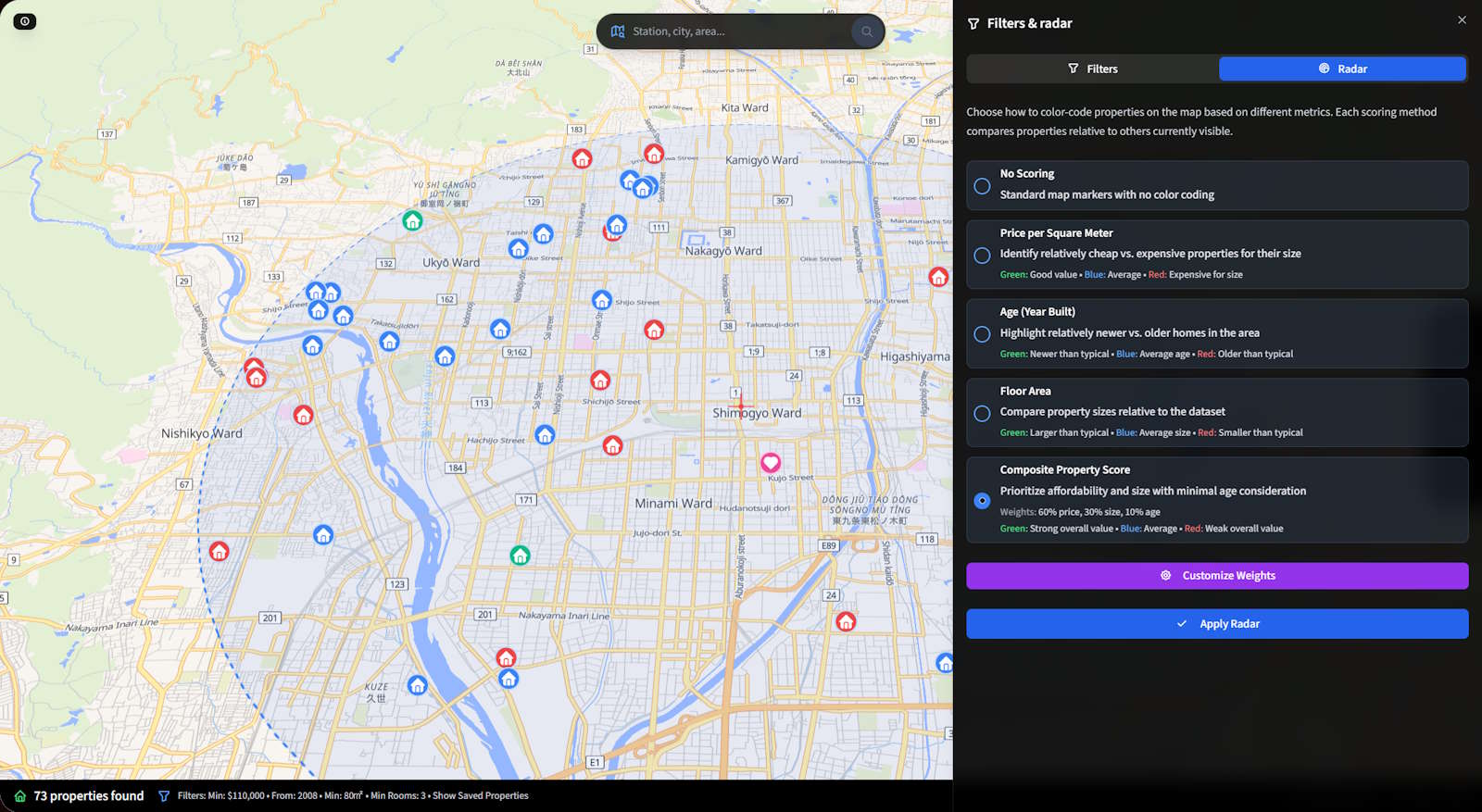Choose the Age (Year Built) radio option
The height and width of the screenshot is (812, 1482).
tap(982, 334)
